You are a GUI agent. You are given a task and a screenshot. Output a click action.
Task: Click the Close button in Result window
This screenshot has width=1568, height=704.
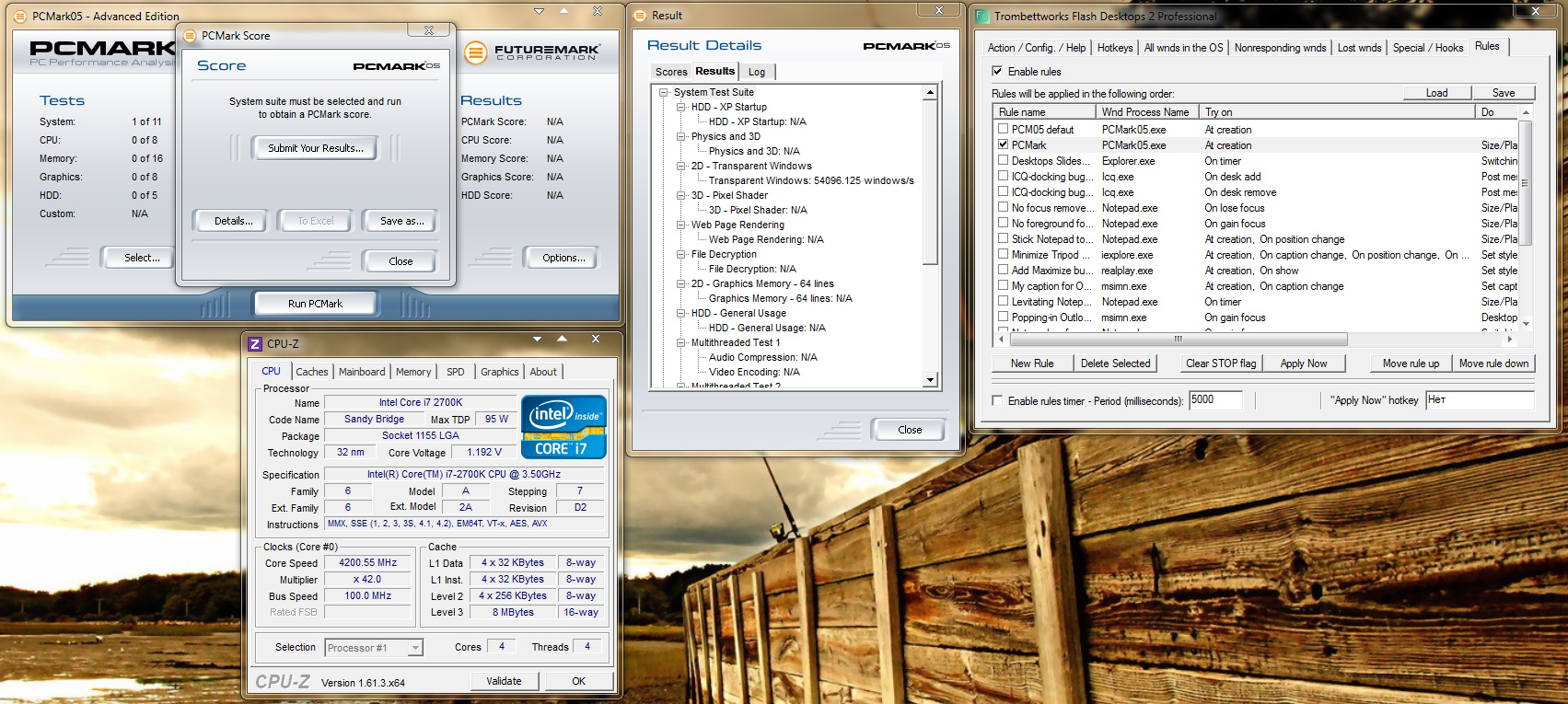pos(910,430)
